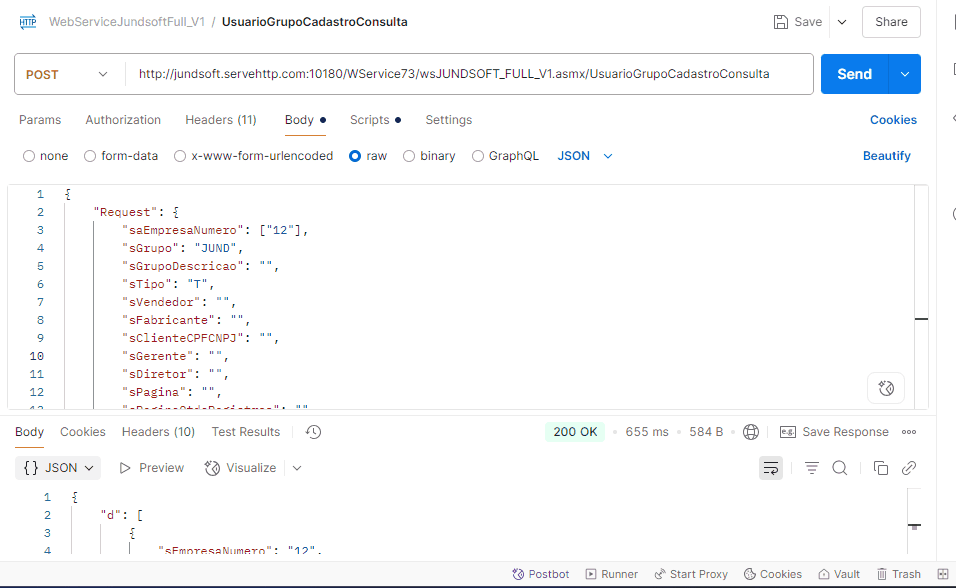Select the form-data radio button

(x=90, y=156)
